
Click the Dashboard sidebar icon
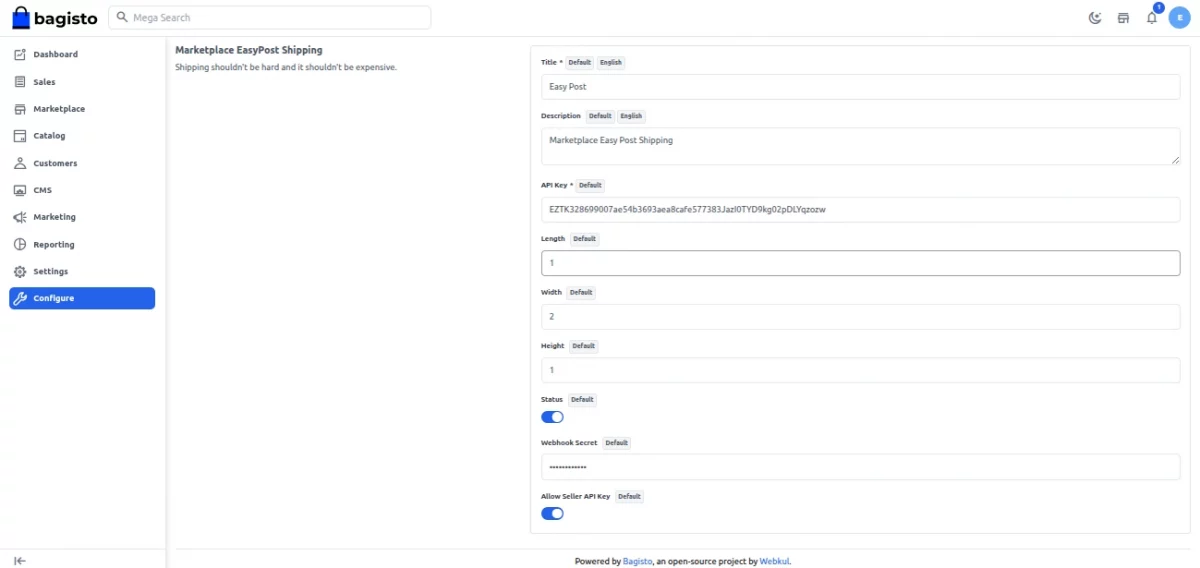20,54
